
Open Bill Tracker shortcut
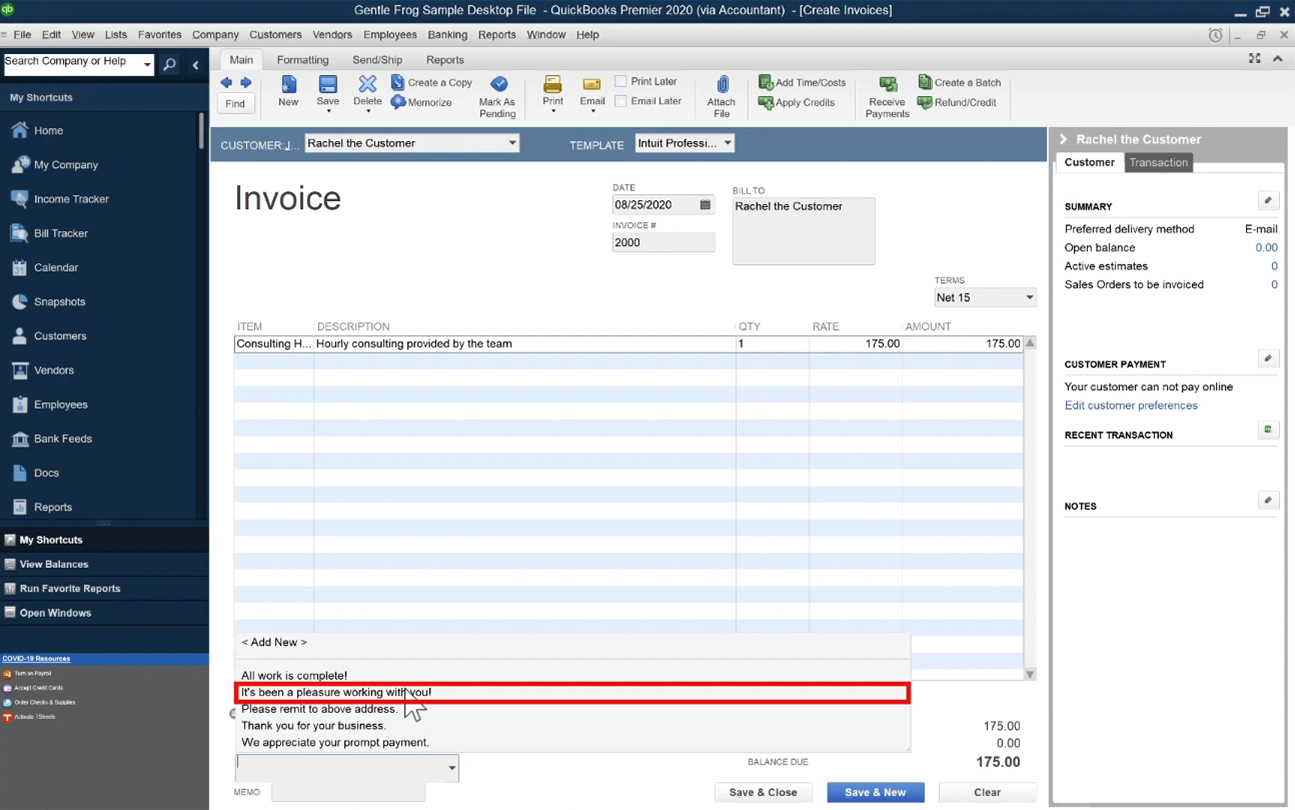[x=50, y=233]
